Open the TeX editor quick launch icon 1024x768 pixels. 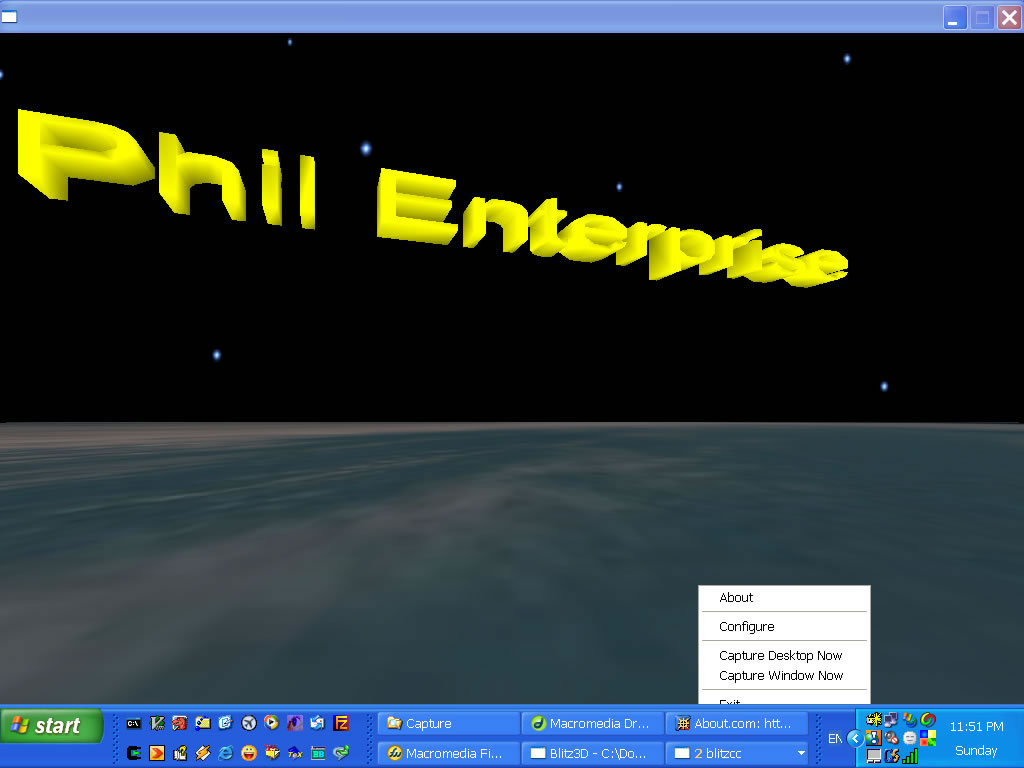point(295,752)
